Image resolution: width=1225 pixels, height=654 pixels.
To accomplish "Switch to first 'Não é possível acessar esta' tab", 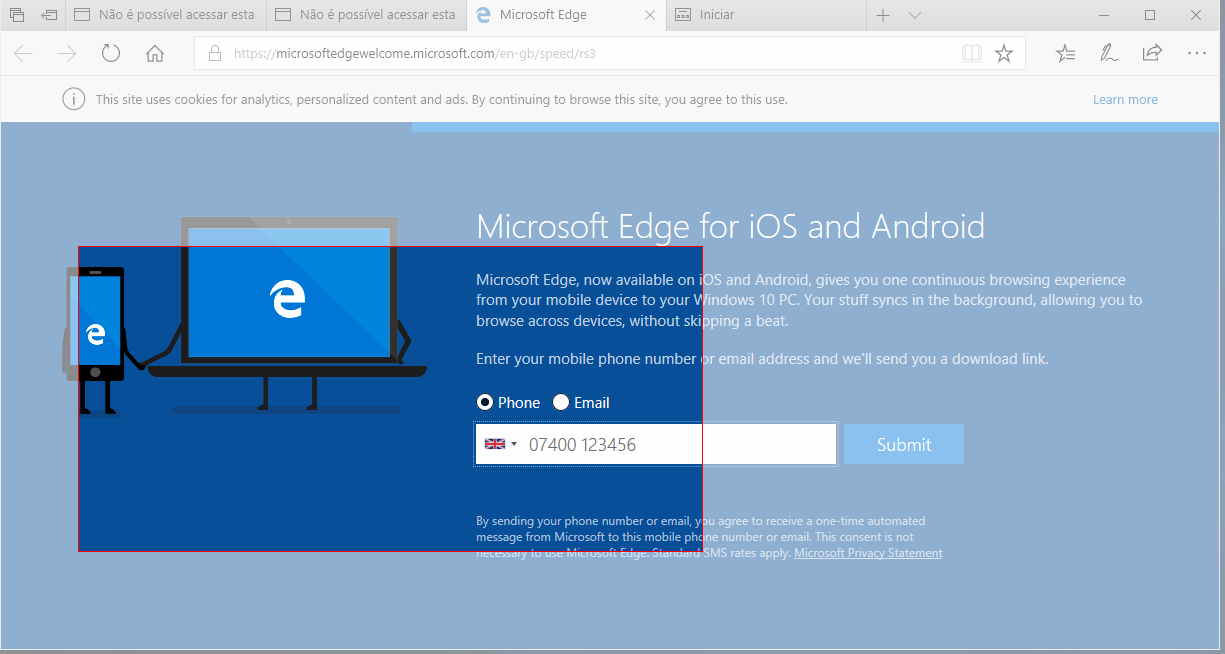I will [x=165, y=15].
